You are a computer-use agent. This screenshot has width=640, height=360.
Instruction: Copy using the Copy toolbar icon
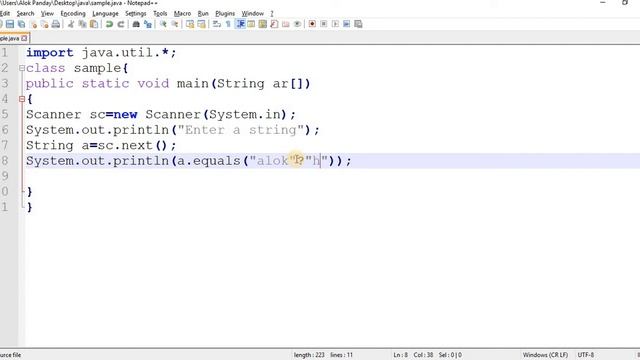[x=82, y=24]
